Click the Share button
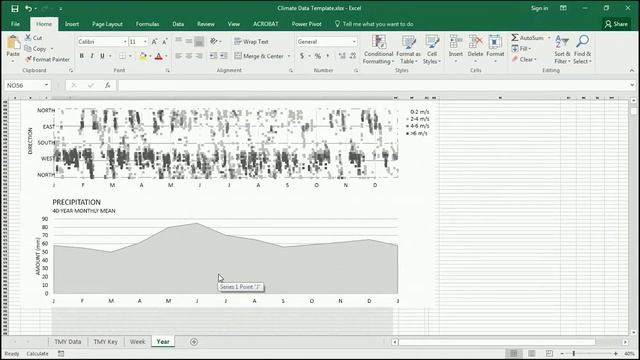Screen dimensions: 640x360 click(x=616, y=24)
